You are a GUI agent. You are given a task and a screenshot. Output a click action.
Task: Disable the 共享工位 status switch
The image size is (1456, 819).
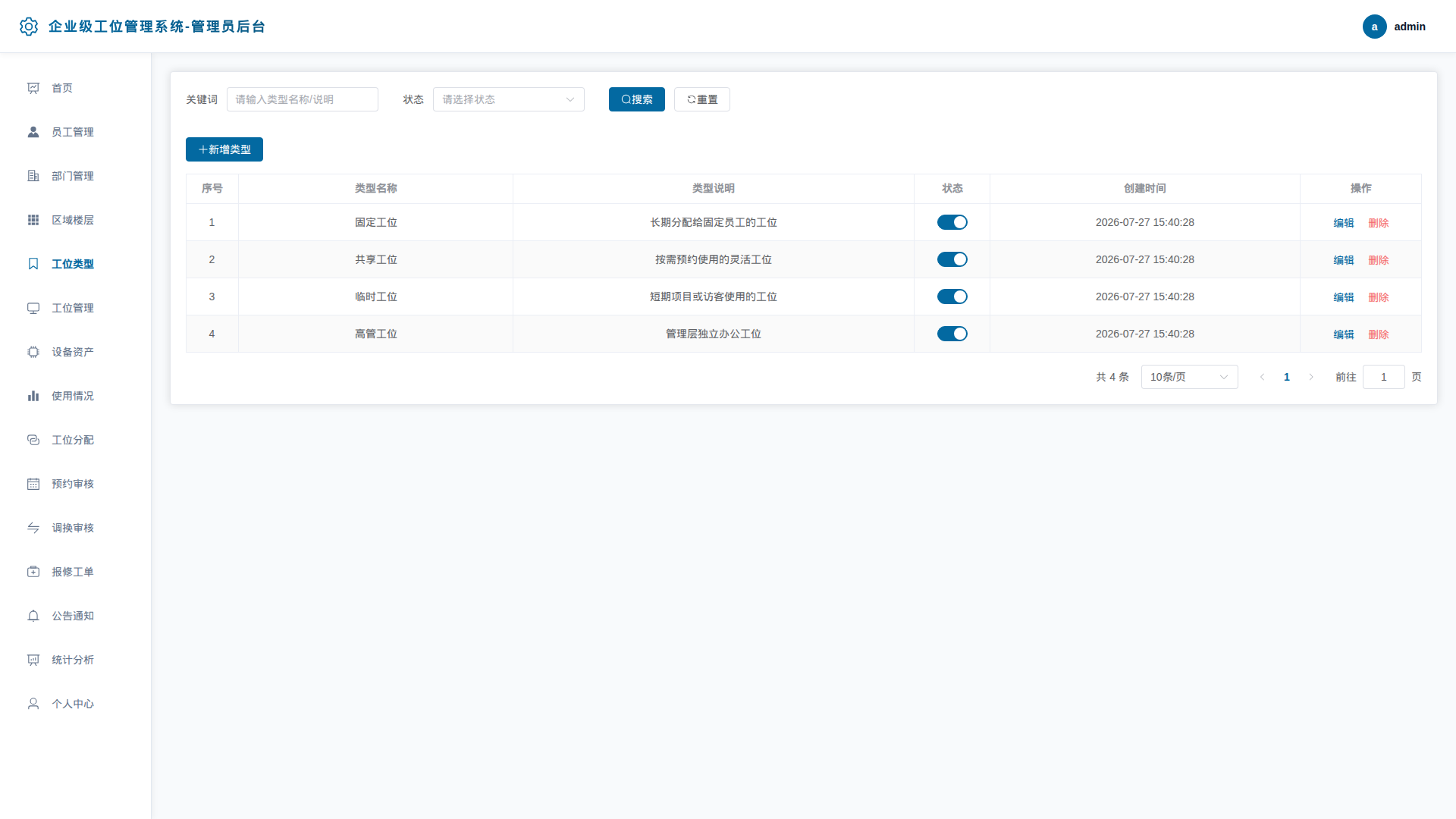tap(952, 259)
